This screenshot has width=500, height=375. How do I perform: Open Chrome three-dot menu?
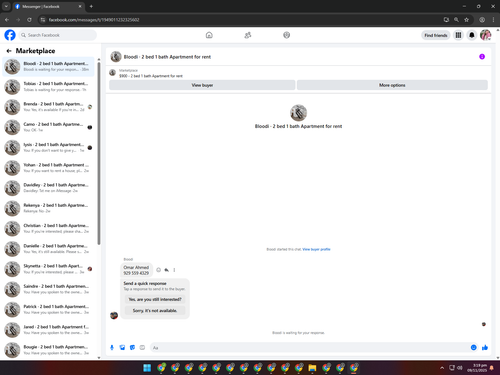click(x=493, y=20)
